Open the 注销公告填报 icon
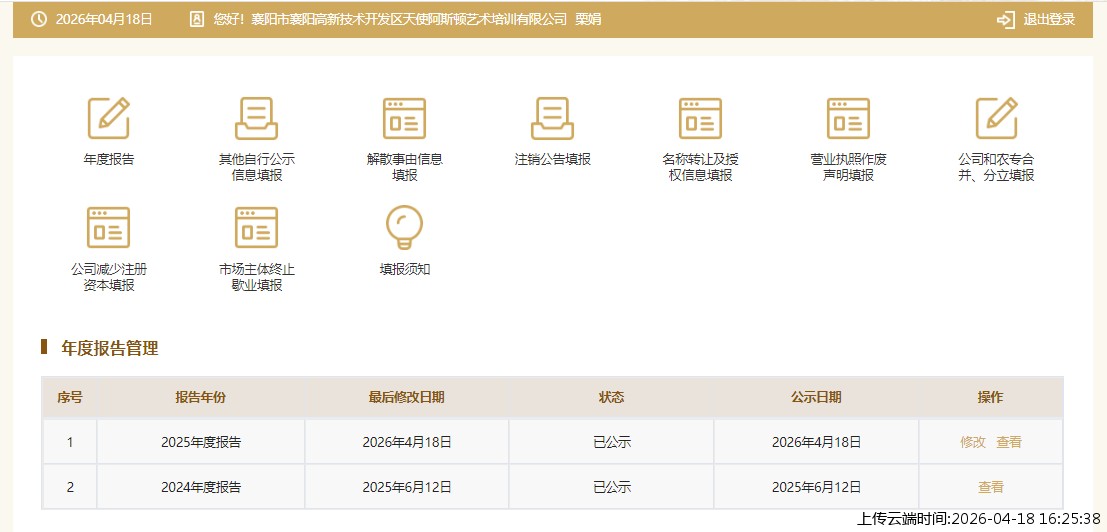The image size is (1107, 532). pos(552,119)
